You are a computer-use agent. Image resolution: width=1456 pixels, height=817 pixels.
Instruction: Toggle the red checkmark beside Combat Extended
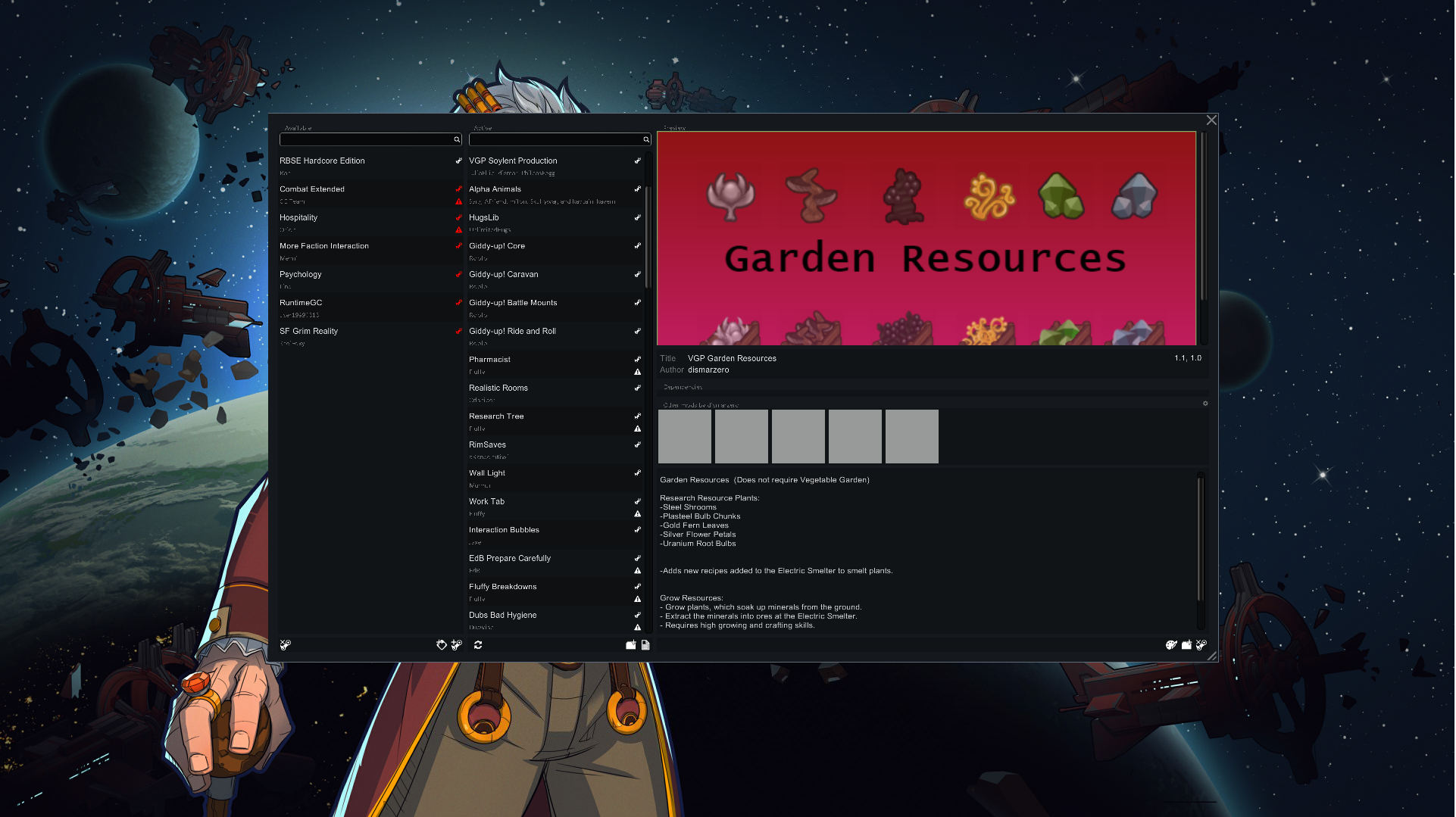click(458, 189)
